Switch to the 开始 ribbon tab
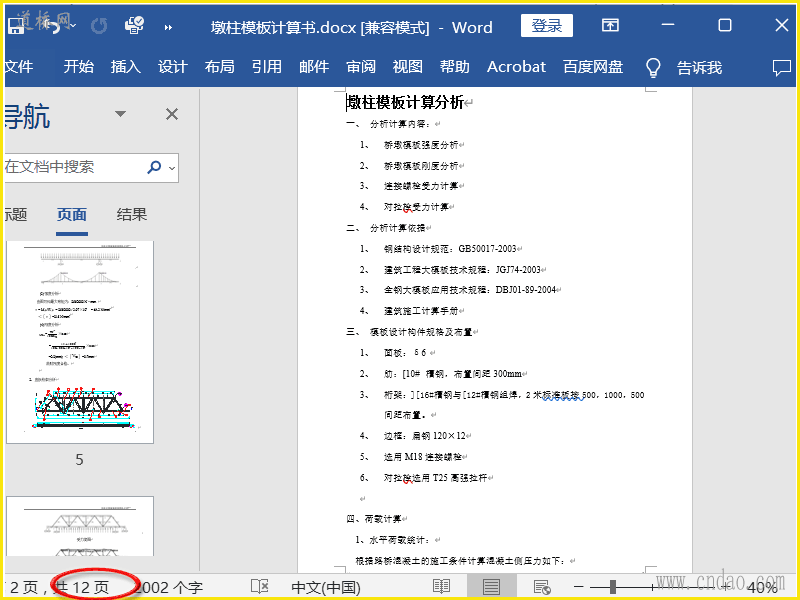Viewport: 800px width, 600px height. pyautogui.click(x=79, y=67)
